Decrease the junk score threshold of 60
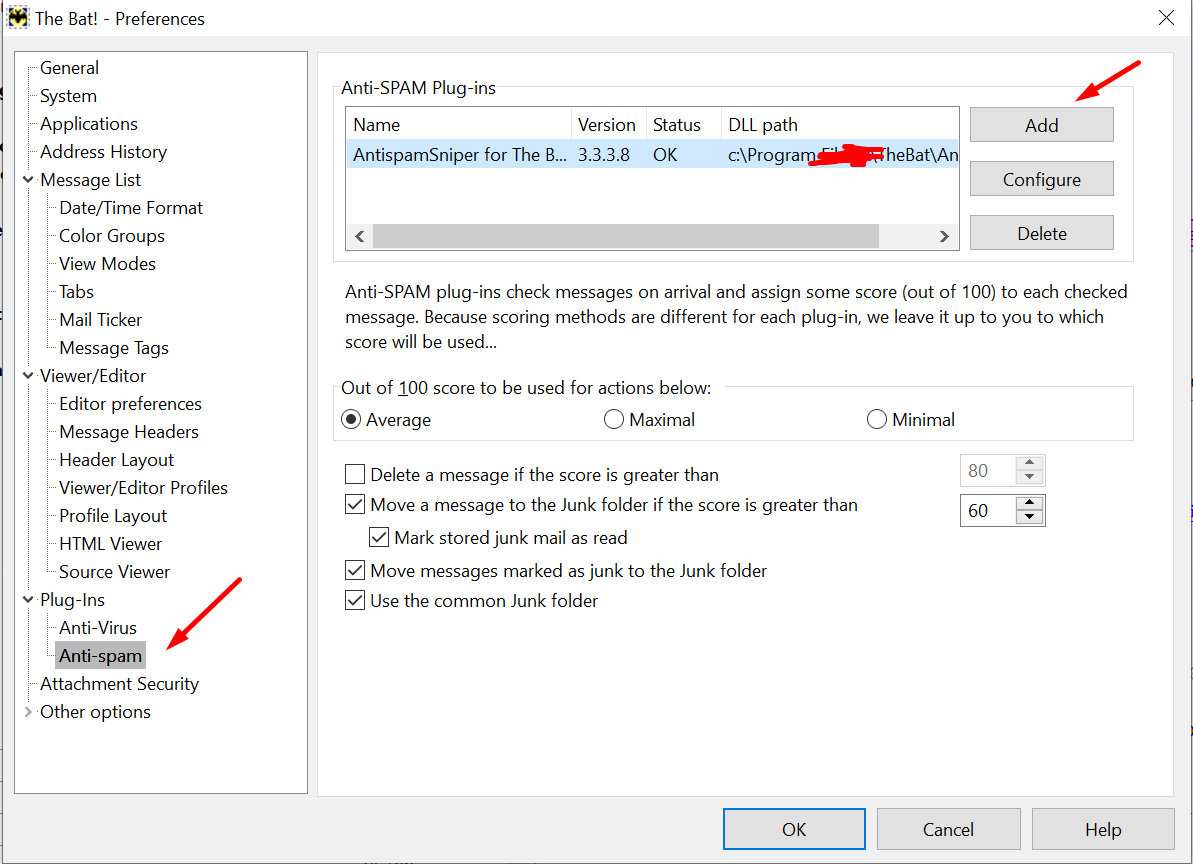This screenshot has width=1193, height=864. click(1029, 517)
